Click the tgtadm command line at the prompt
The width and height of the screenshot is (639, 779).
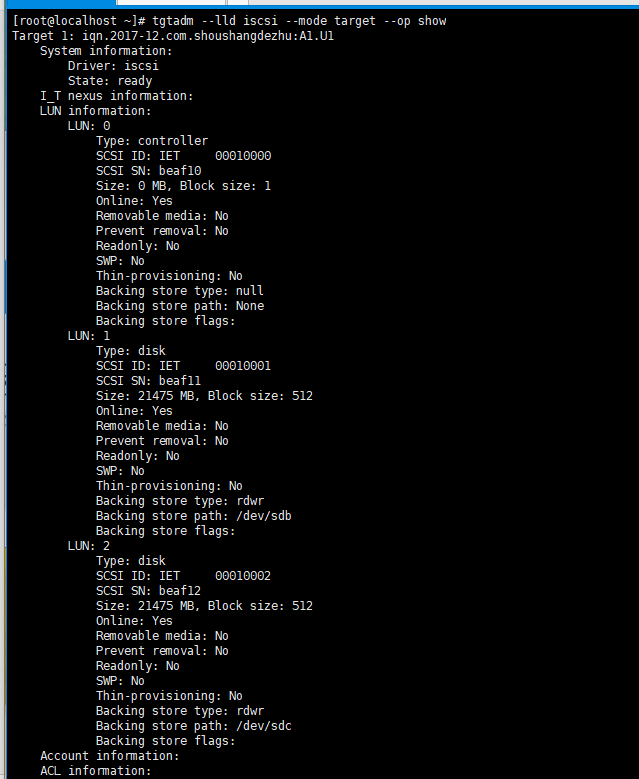click(x=229, y=21)
